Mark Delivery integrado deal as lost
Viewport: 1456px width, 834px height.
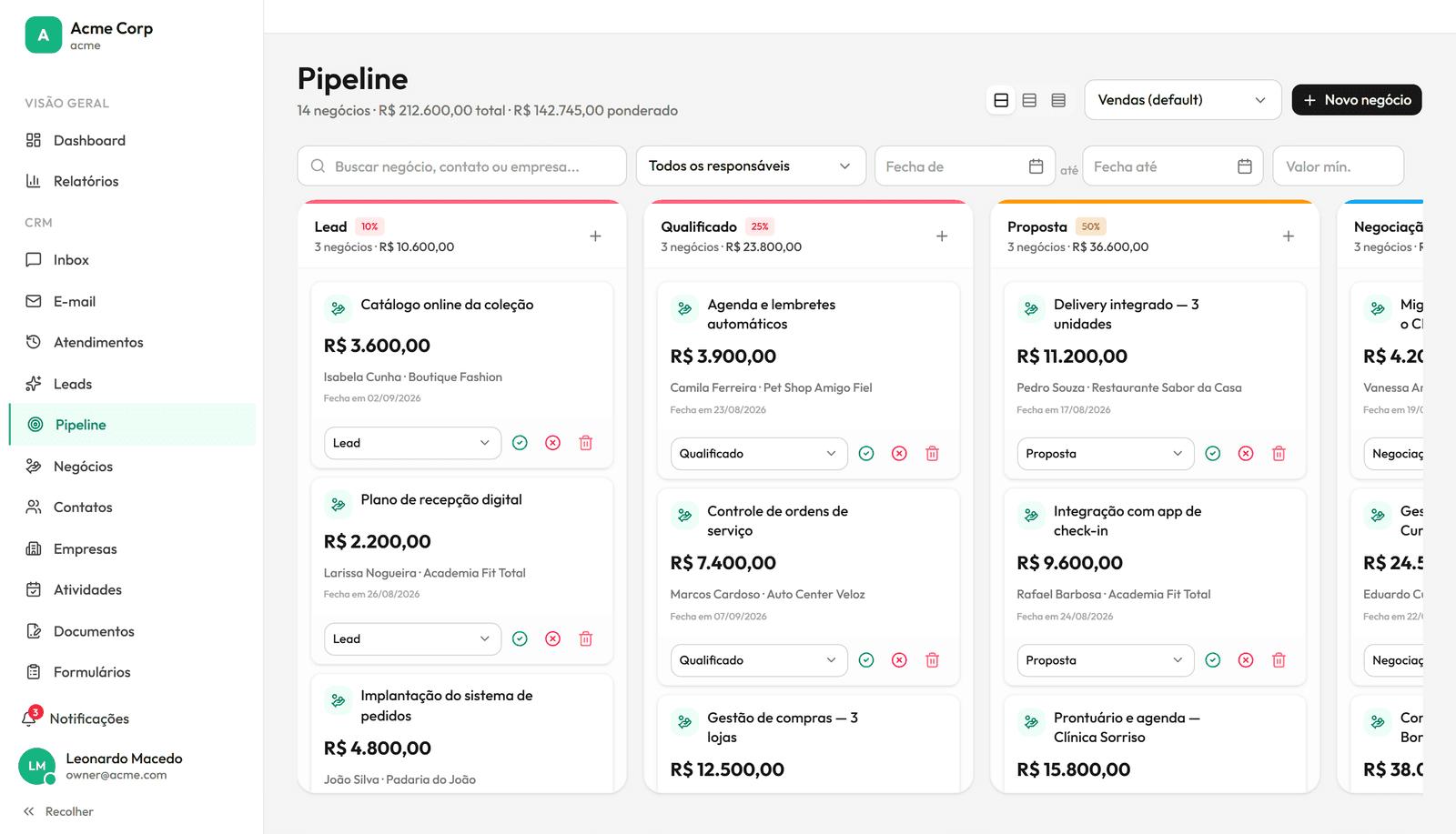pos(1246,454)
